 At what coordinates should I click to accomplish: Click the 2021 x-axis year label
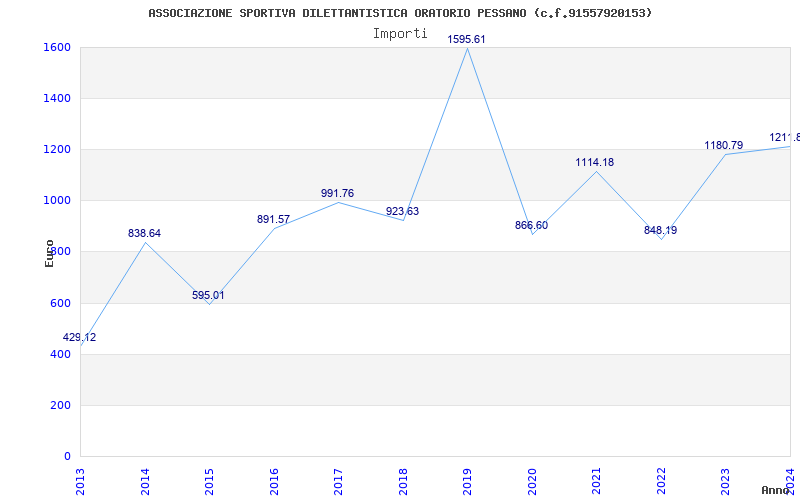click(x=596, y=481)
